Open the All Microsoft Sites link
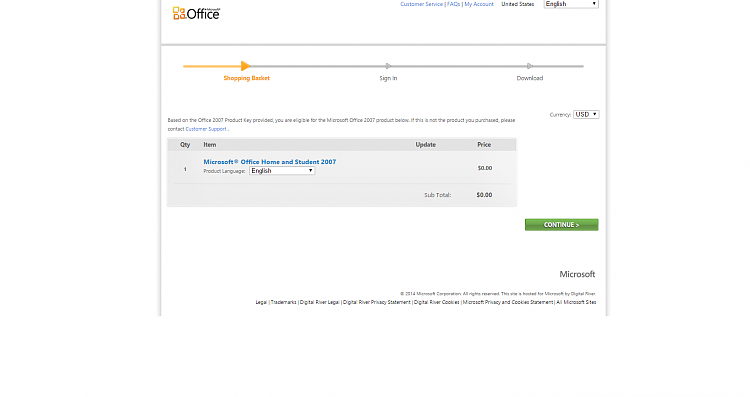750x397 pixels. pyautogui.click(x=576, y=302)
